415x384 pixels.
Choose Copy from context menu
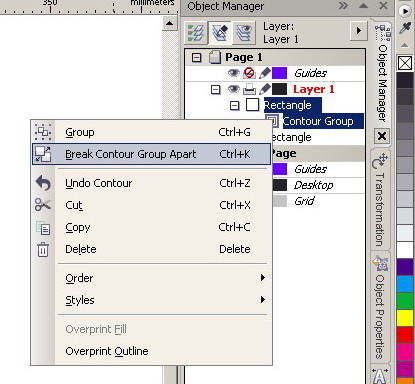tap(151, 227)
